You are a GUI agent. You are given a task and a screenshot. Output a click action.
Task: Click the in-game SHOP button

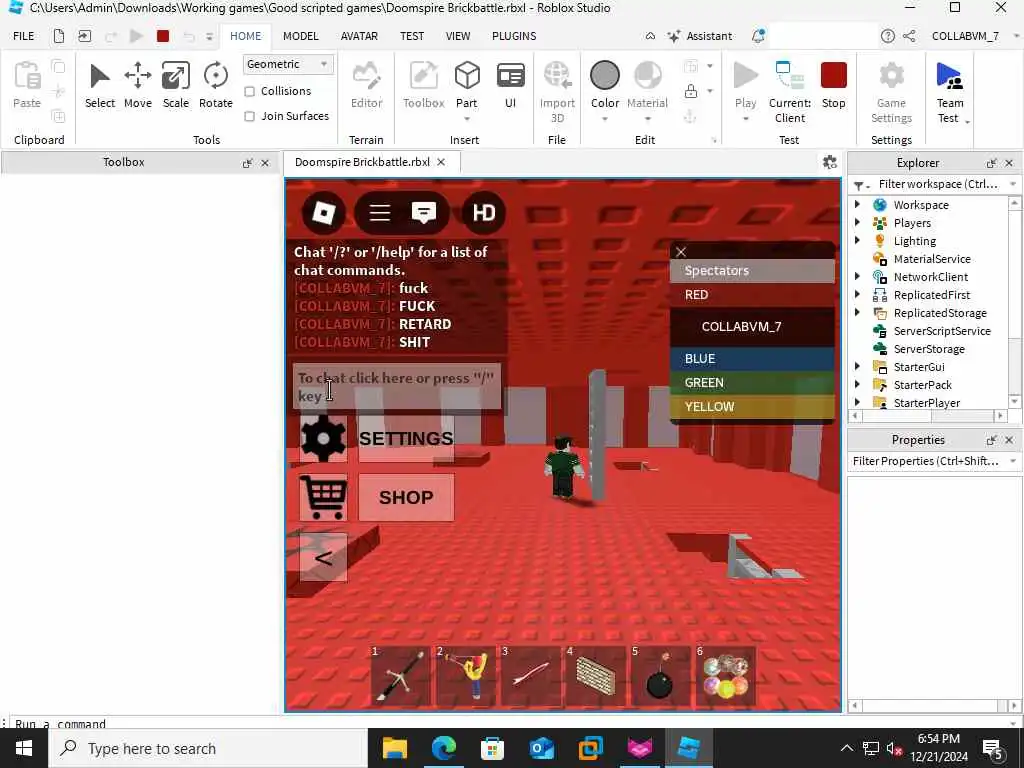pyautogui.click(x=406, y=497)
